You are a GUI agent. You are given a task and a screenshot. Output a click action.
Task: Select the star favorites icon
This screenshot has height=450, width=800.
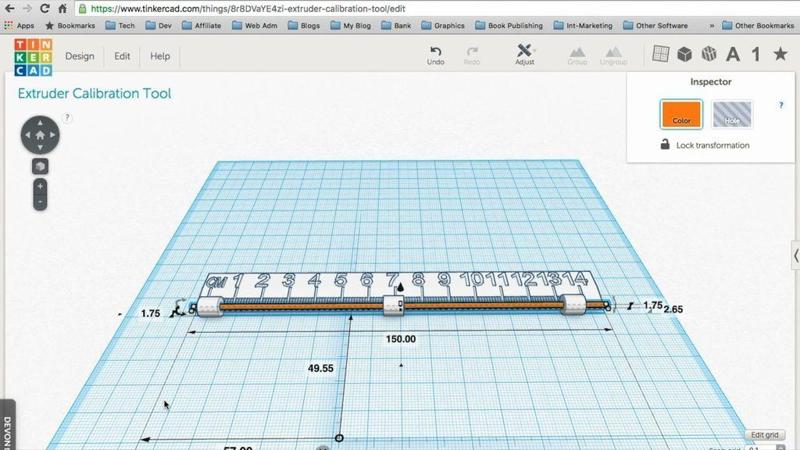coord(780,54)
